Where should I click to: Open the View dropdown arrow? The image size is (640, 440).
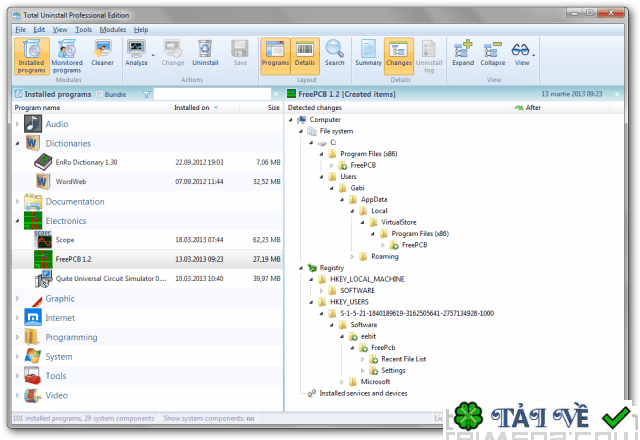click(533, 55)
